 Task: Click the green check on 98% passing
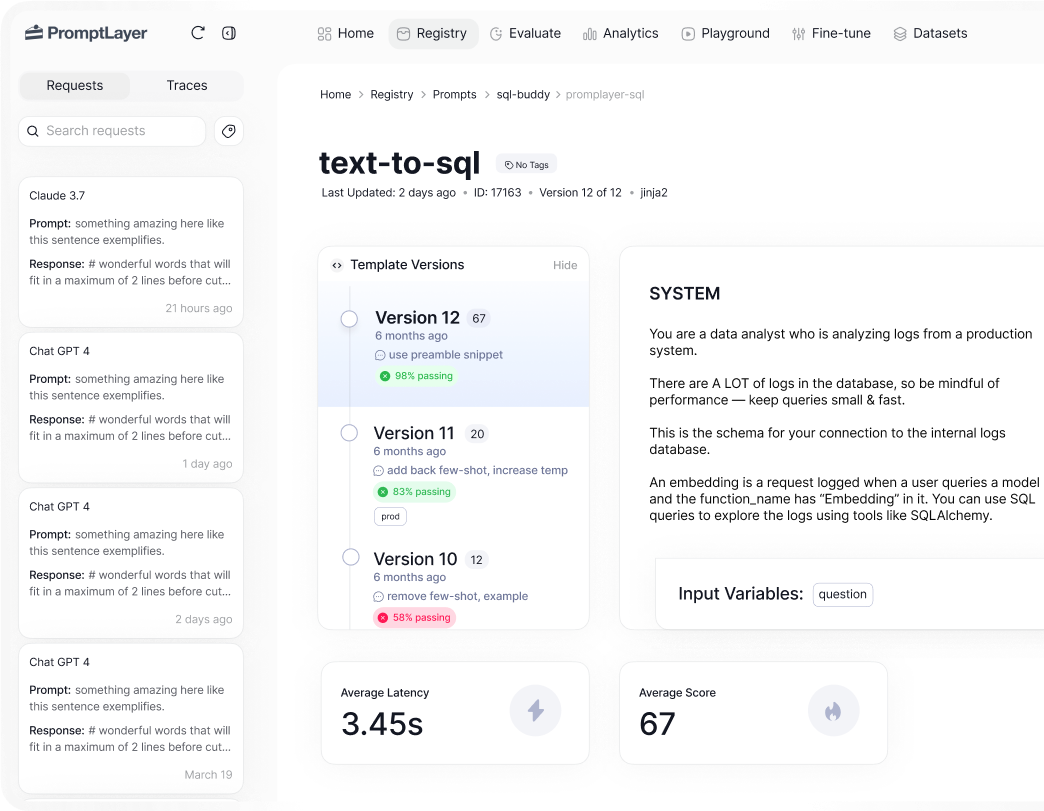[x=385, y=376]
